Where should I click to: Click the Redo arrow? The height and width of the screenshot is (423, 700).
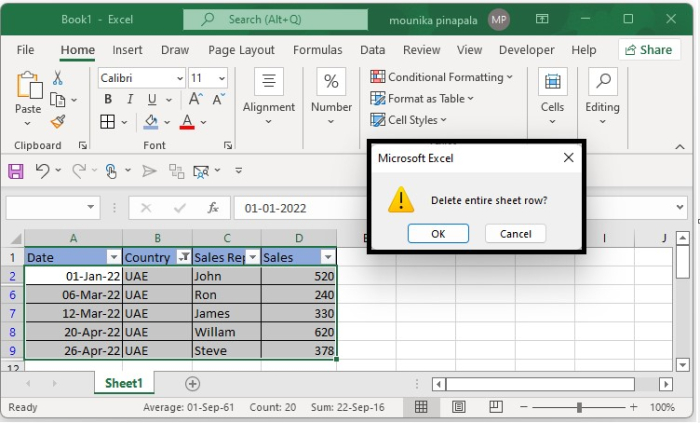pos(79,171)
